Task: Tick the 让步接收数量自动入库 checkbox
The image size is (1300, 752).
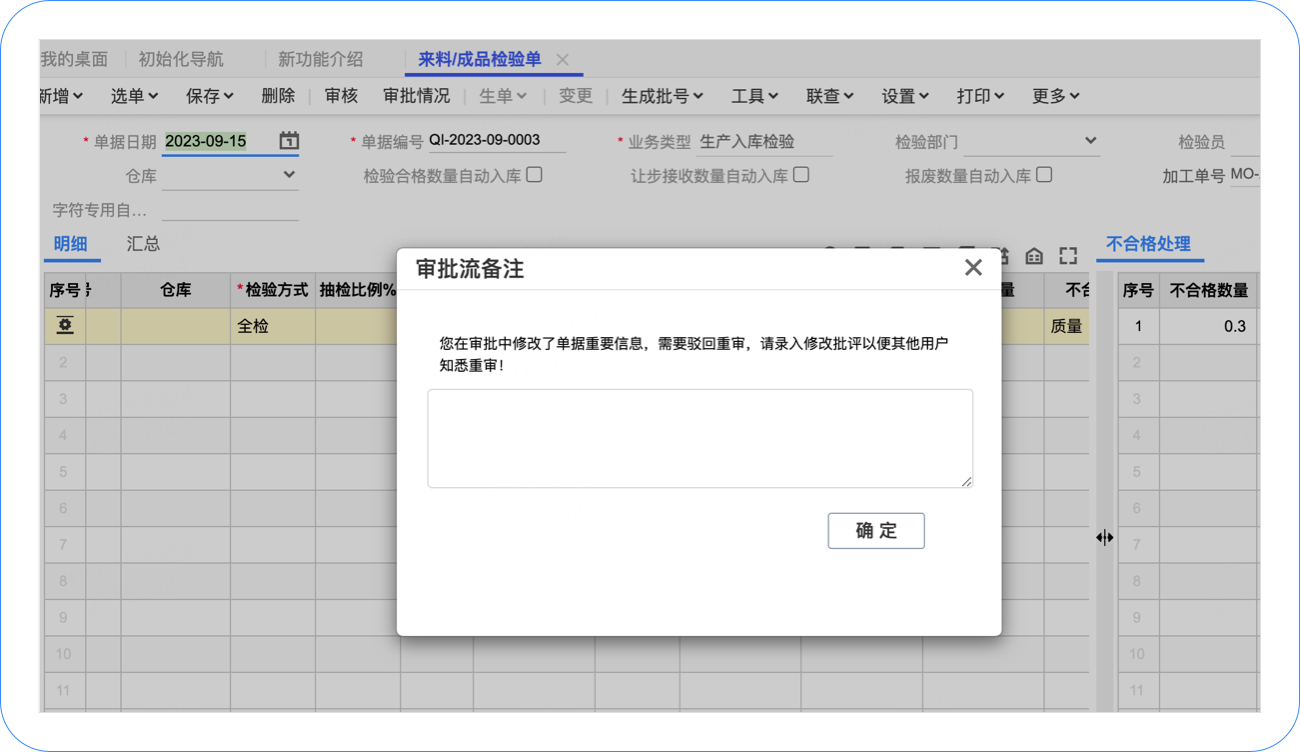Action: point(801,175)
